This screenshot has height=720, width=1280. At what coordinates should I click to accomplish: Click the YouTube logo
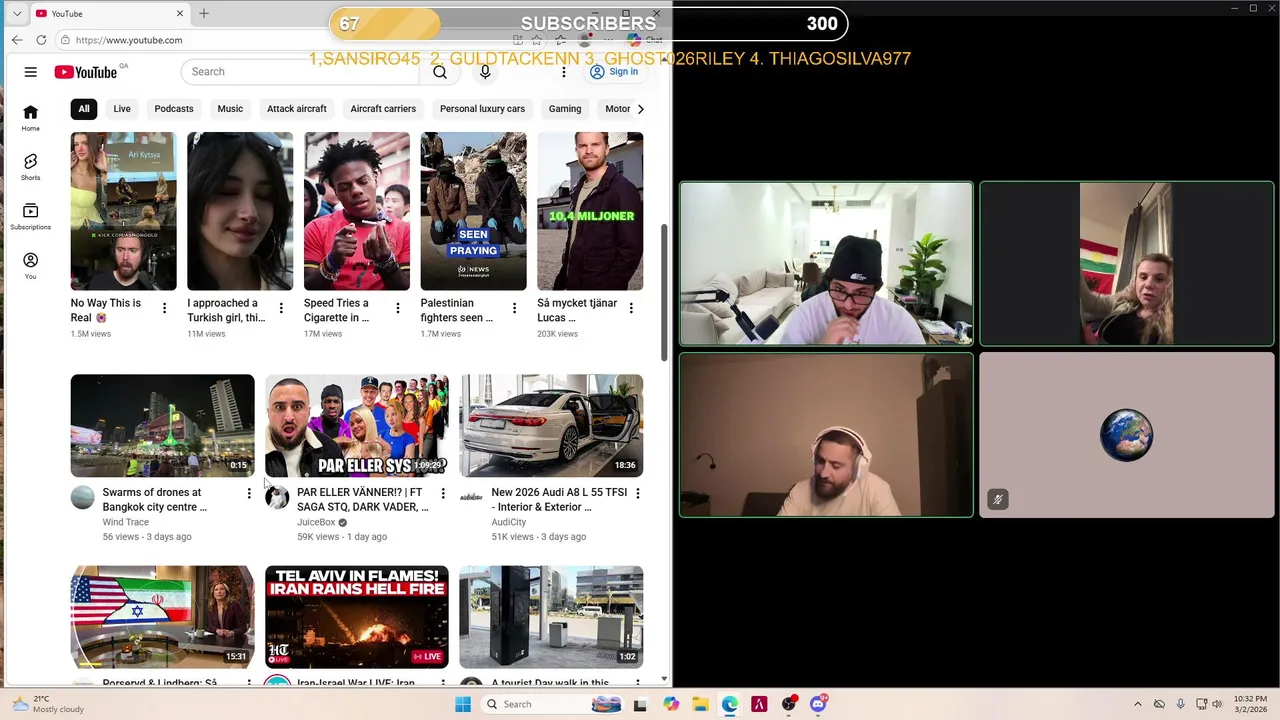coord(86,72)
